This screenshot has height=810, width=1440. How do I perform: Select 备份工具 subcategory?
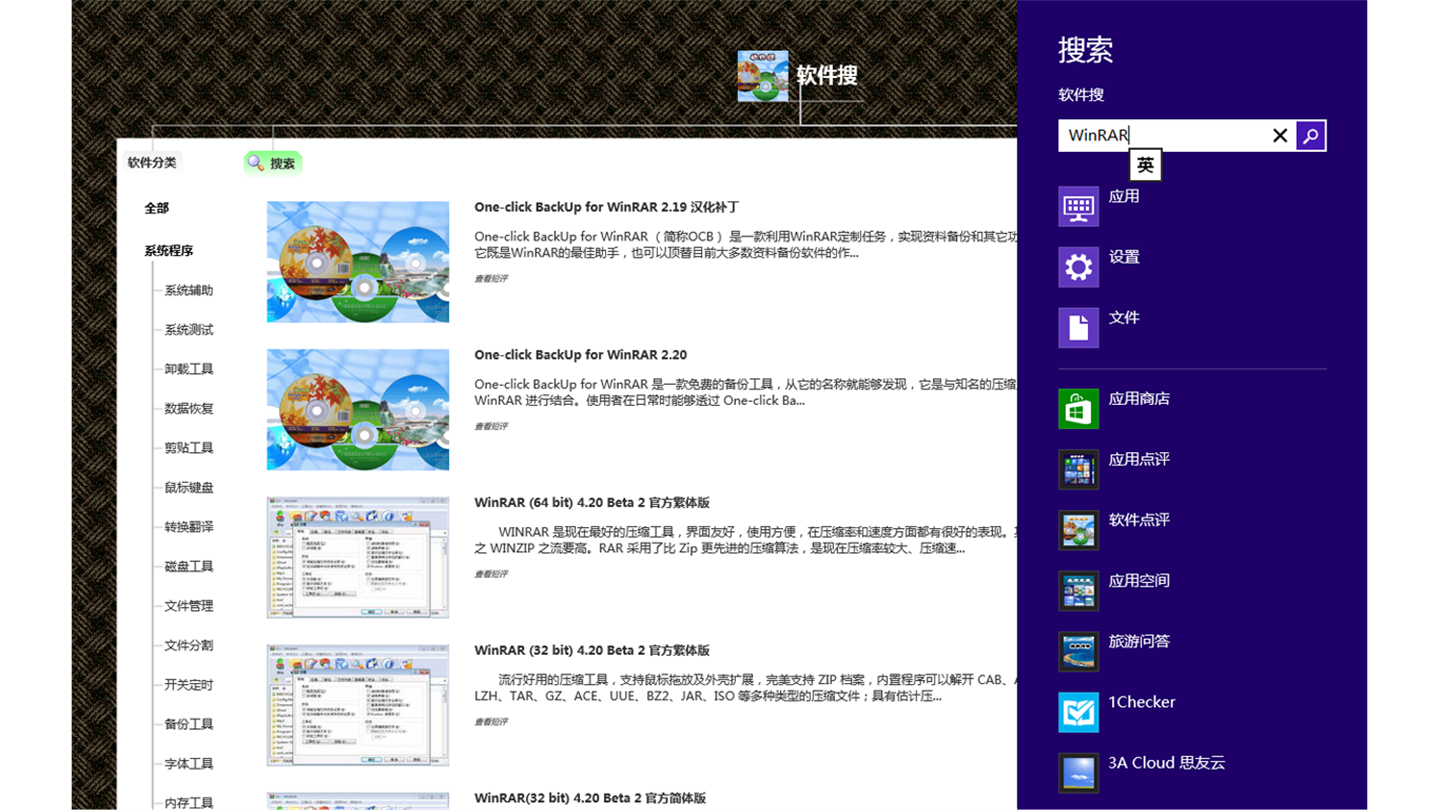189,724
